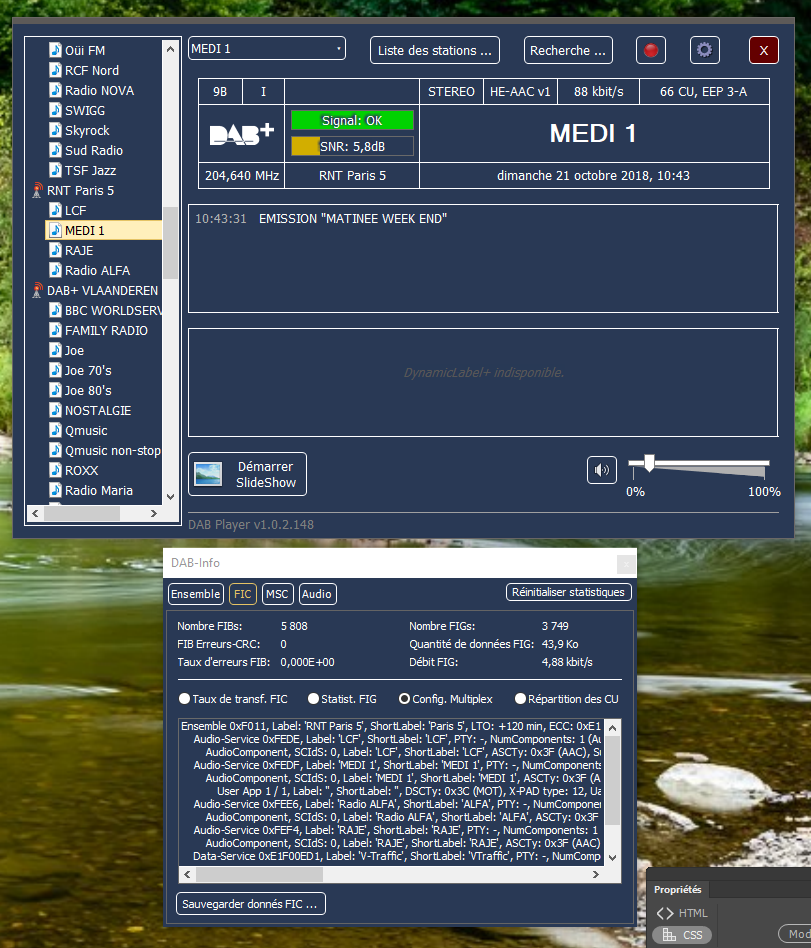Click Démarrer SlideShow button

pos(247,474)
